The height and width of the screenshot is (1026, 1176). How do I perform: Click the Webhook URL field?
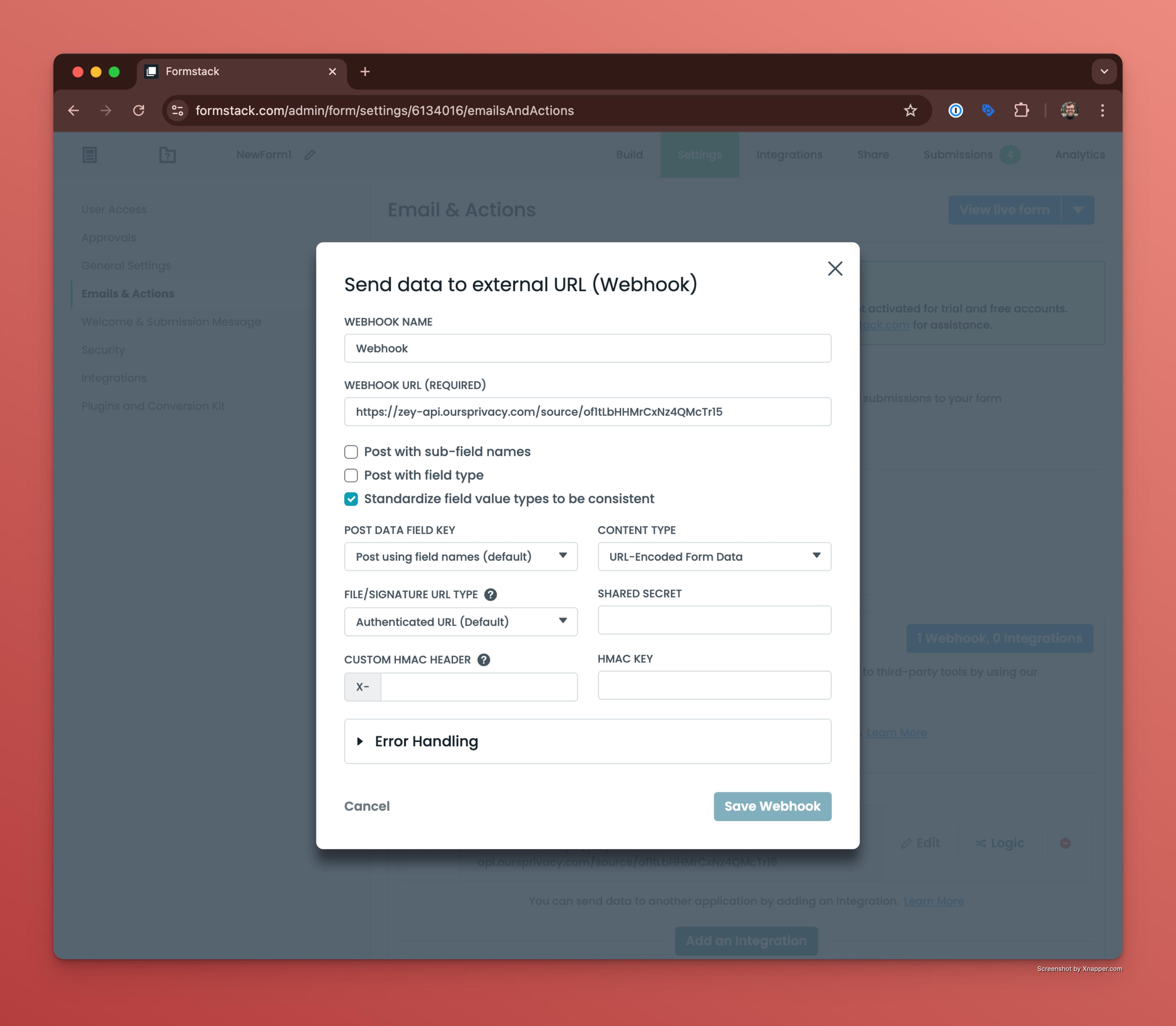[587, 412]
